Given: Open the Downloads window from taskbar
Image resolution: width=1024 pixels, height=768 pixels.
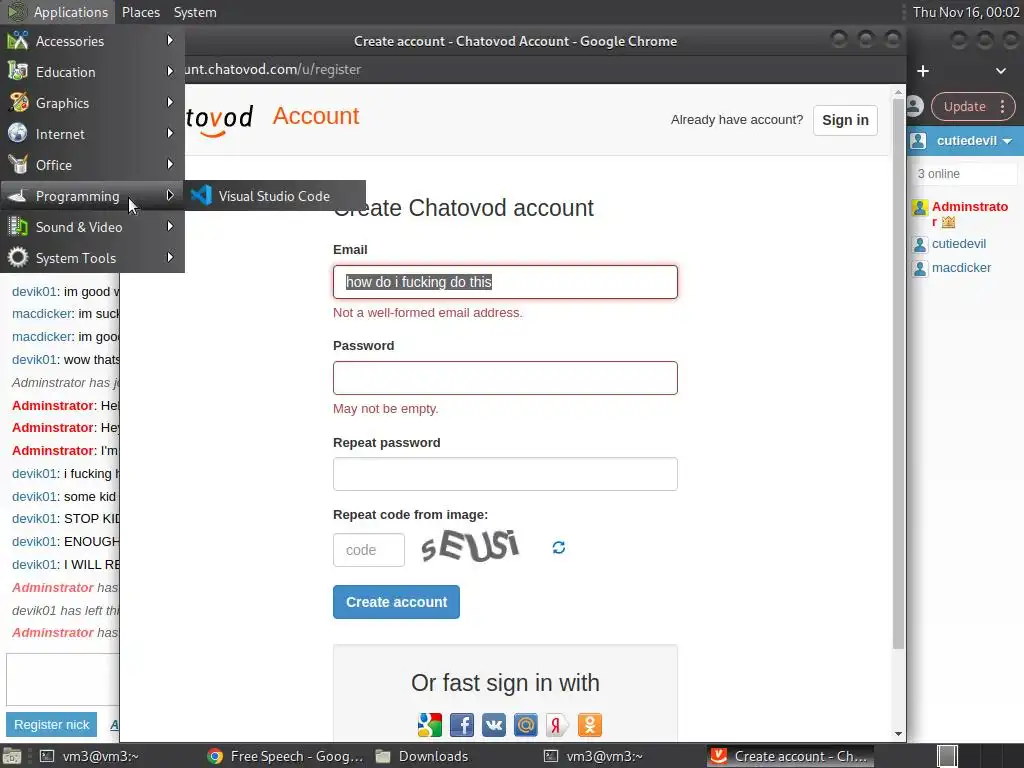Looking at the screenshot, I should coord(423,756).
